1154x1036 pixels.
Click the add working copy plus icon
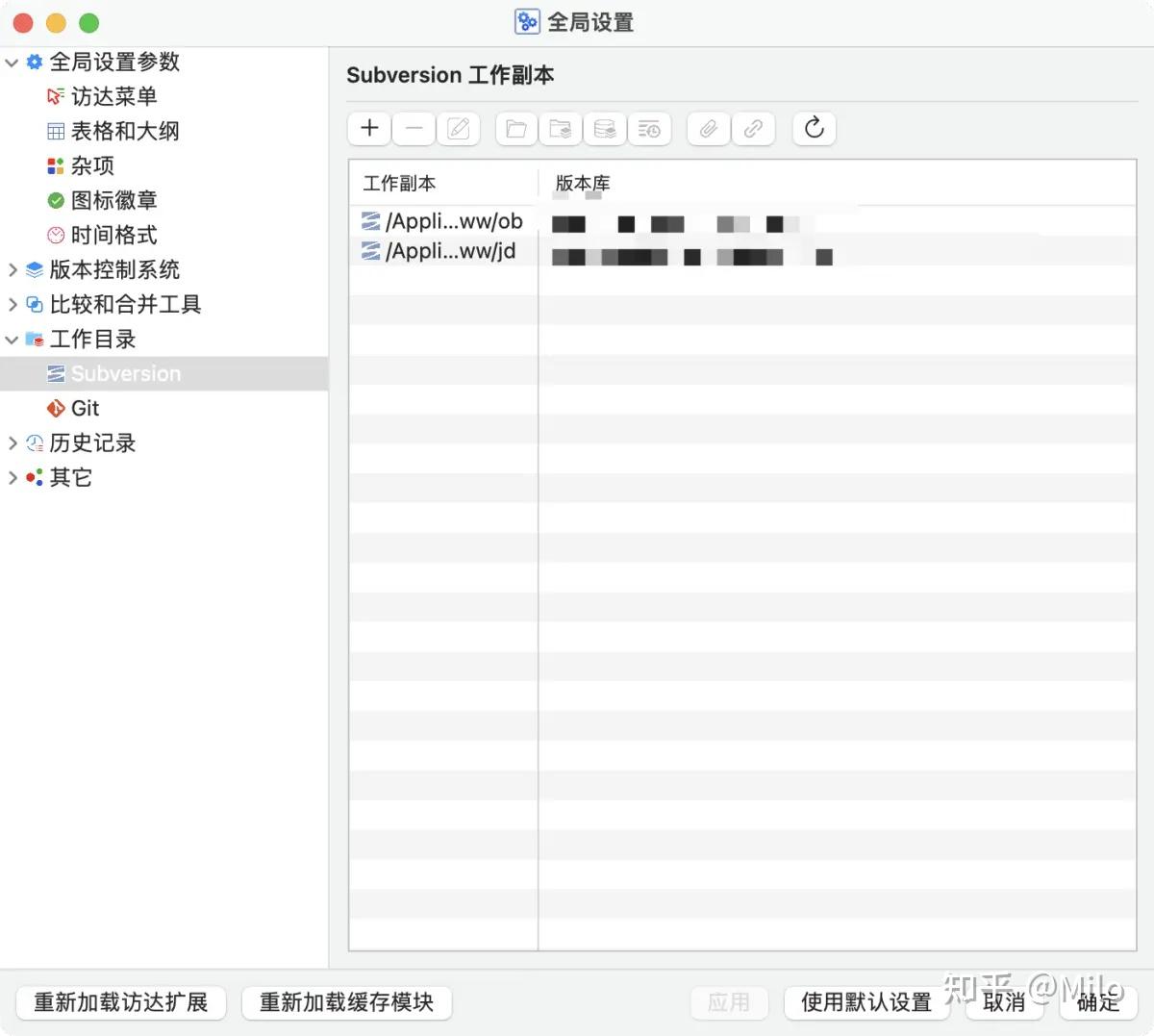pyautogui.click(x=368, y=128)
